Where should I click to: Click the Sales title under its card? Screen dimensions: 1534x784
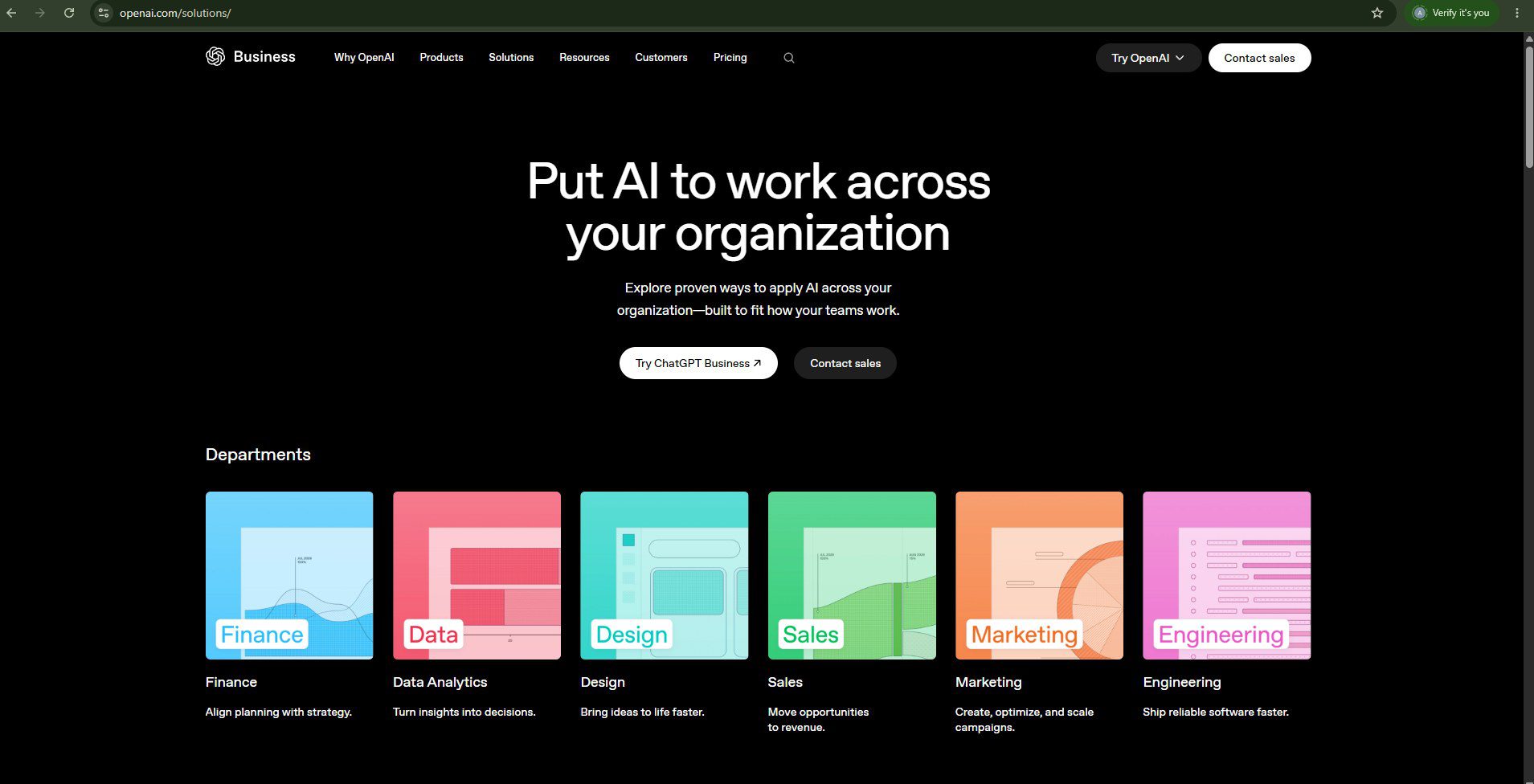point(785,682)
